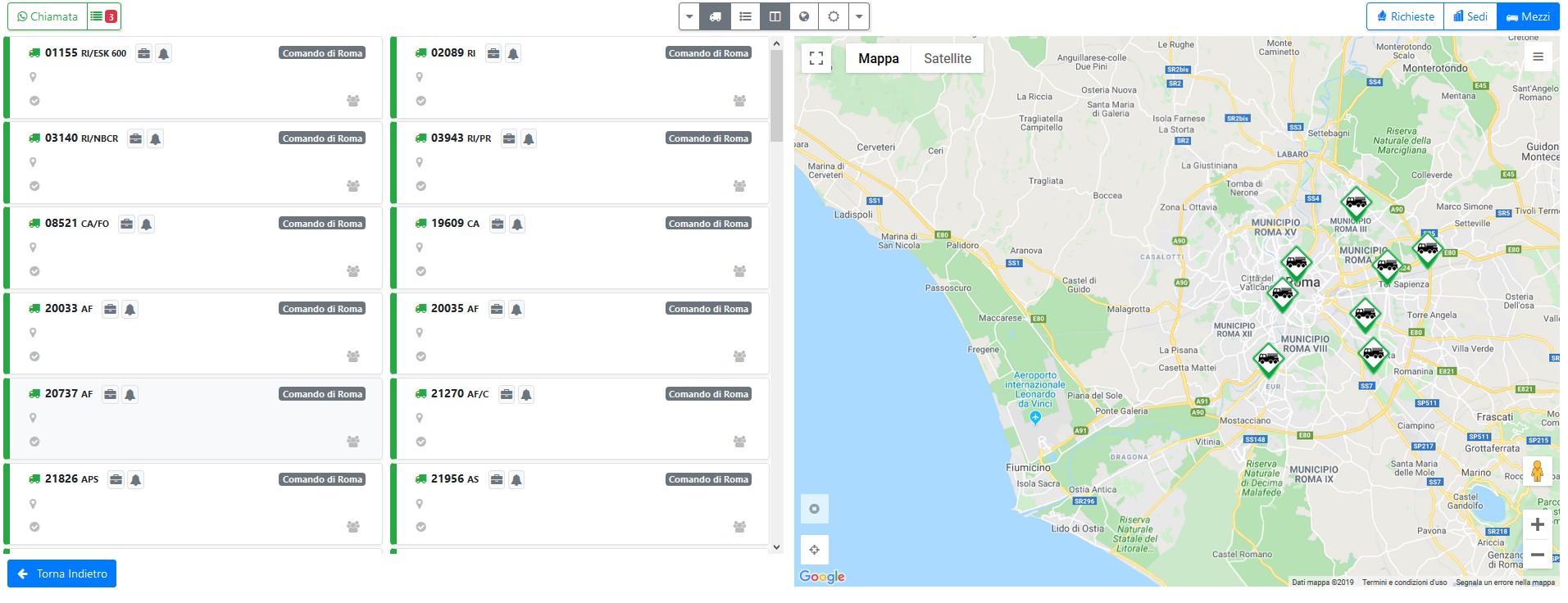Screen dimensions: 1568x603
Task: Click Torna Indietro button
Action: tap(62, 574)
